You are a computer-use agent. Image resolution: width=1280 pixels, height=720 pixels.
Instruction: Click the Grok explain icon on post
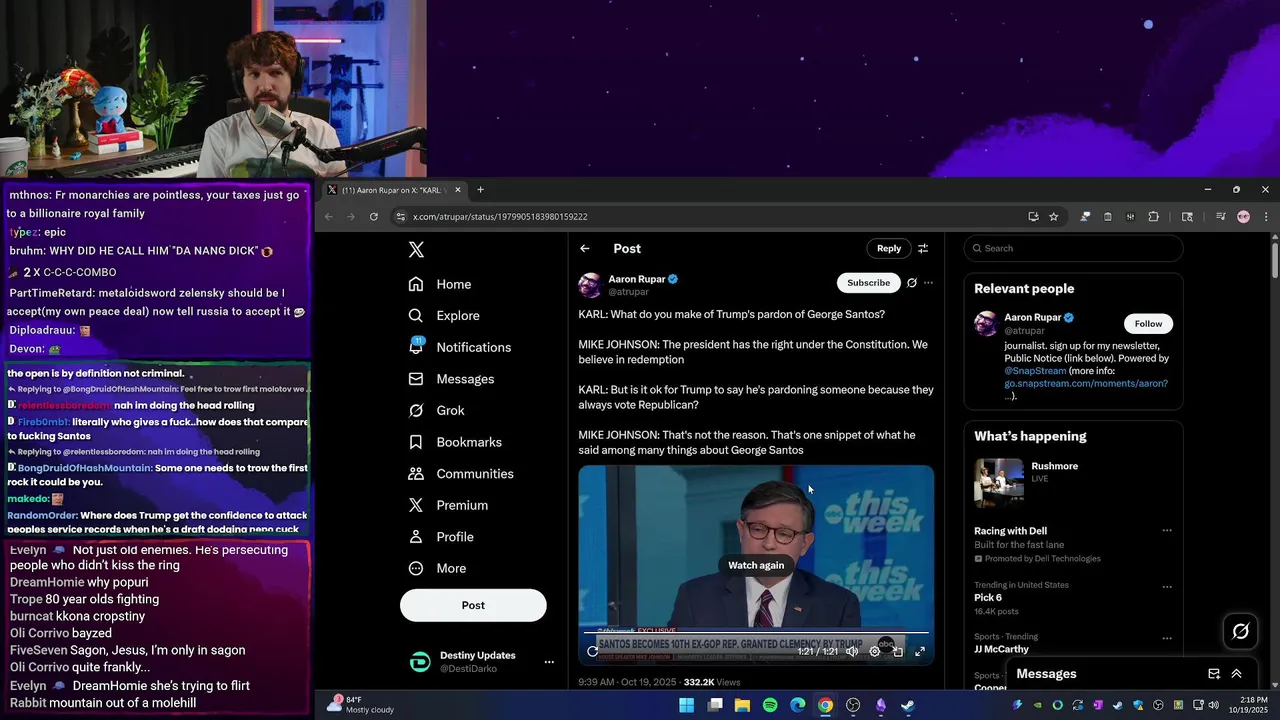pyautogui.click(x=911, y=283)
